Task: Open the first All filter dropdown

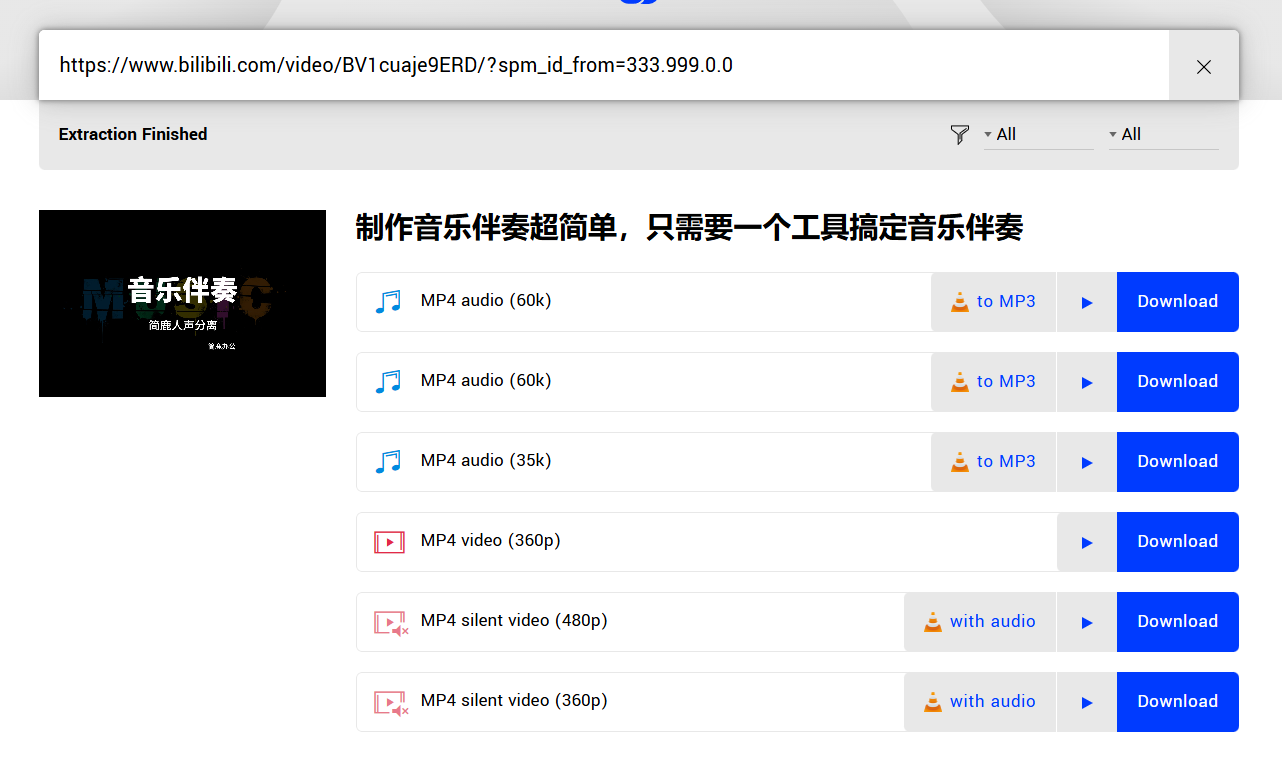Action: [x=1037, y=135]
